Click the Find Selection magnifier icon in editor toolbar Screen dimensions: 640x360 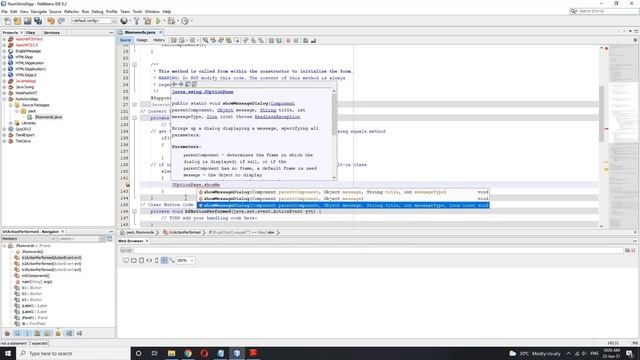(x=205, y=40)
